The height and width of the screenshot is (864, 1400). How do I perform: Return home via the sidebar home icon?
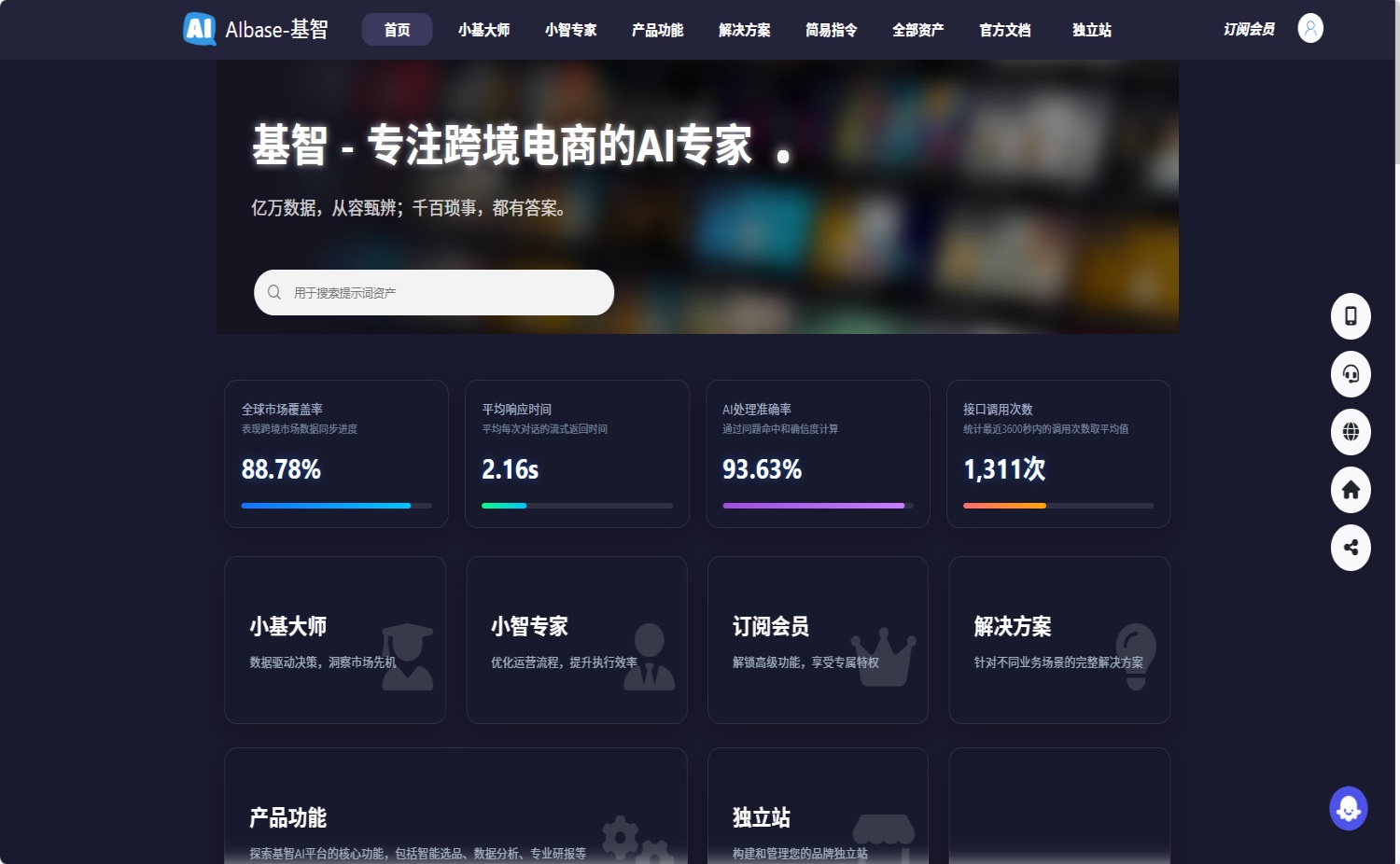[1350, 490]
